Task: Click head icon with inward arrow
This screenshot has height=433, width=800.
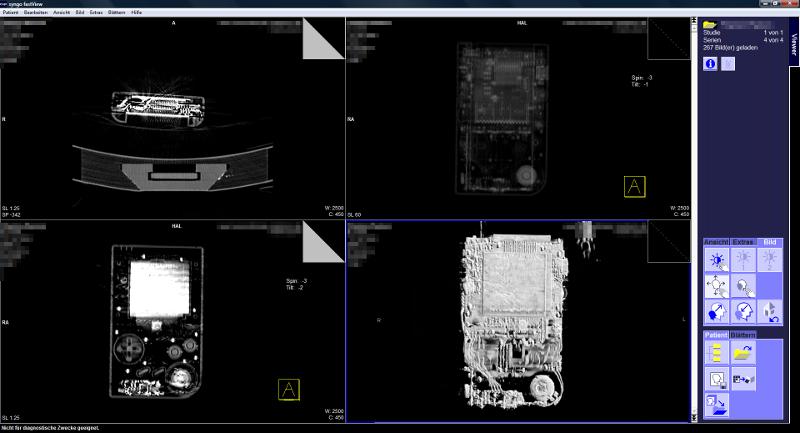Action: tap(743, 312)
